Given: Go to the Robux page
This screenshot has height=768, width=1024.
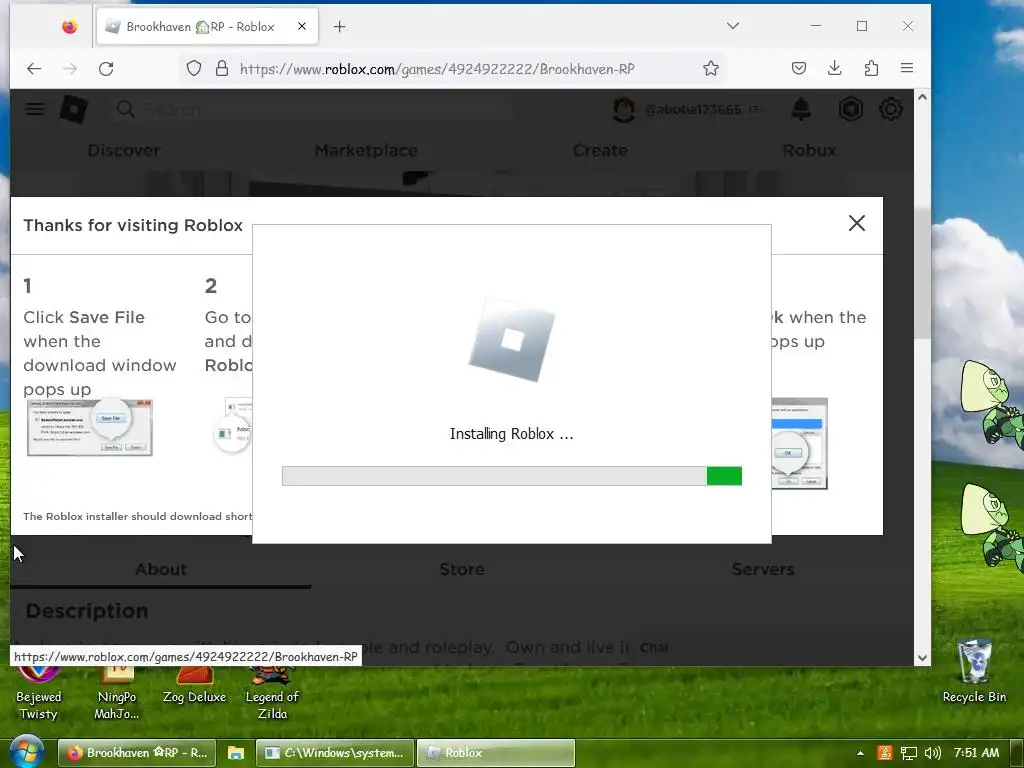Looking at the screenshot, I should (808, 150).
